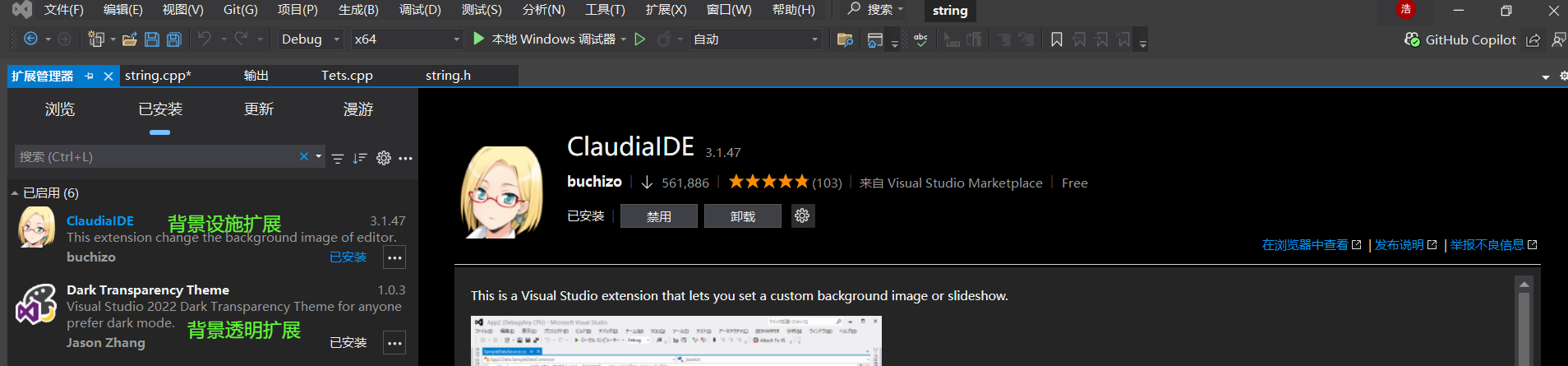Switch to the 输出 tab
The height and width of the screenshot is (366, 1568).
click(256, 75)
